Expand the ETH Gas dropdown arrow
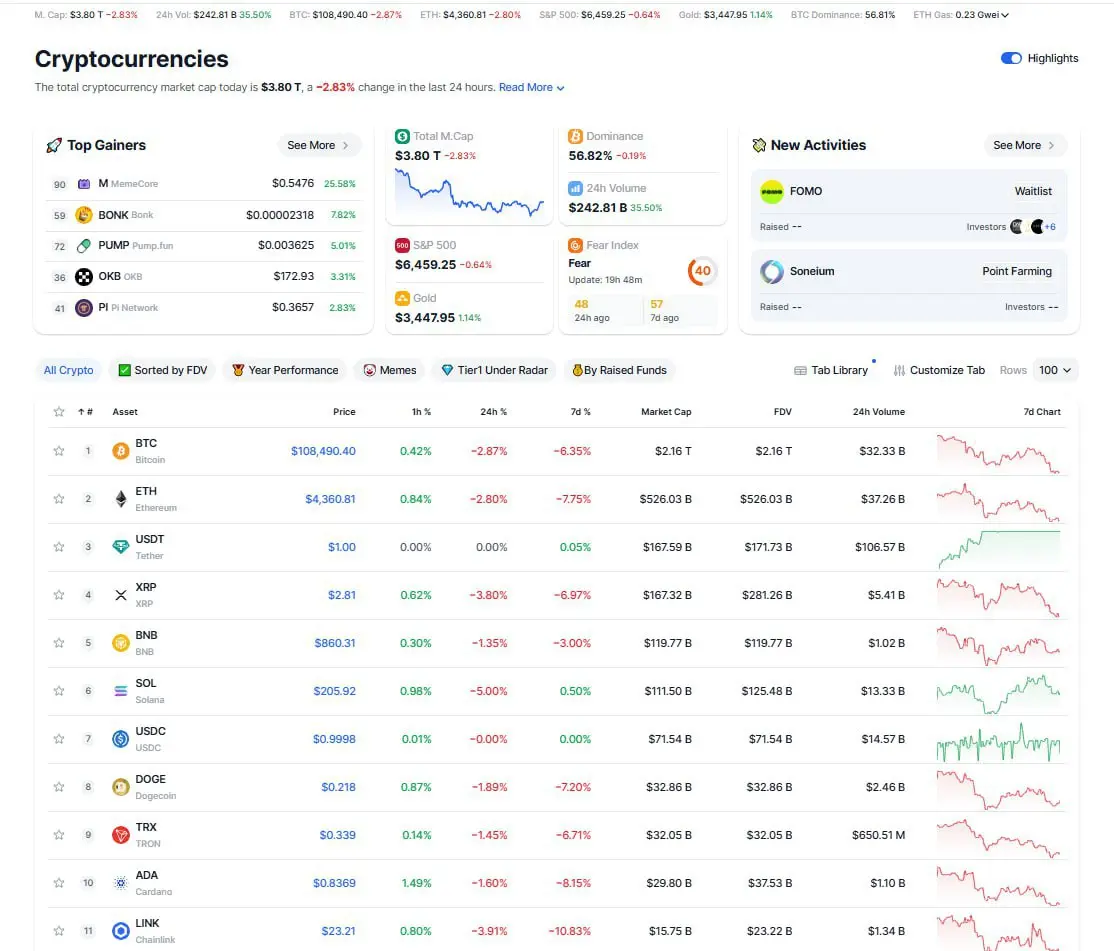Screen dimensions: 1114x951 point(1005,15)
